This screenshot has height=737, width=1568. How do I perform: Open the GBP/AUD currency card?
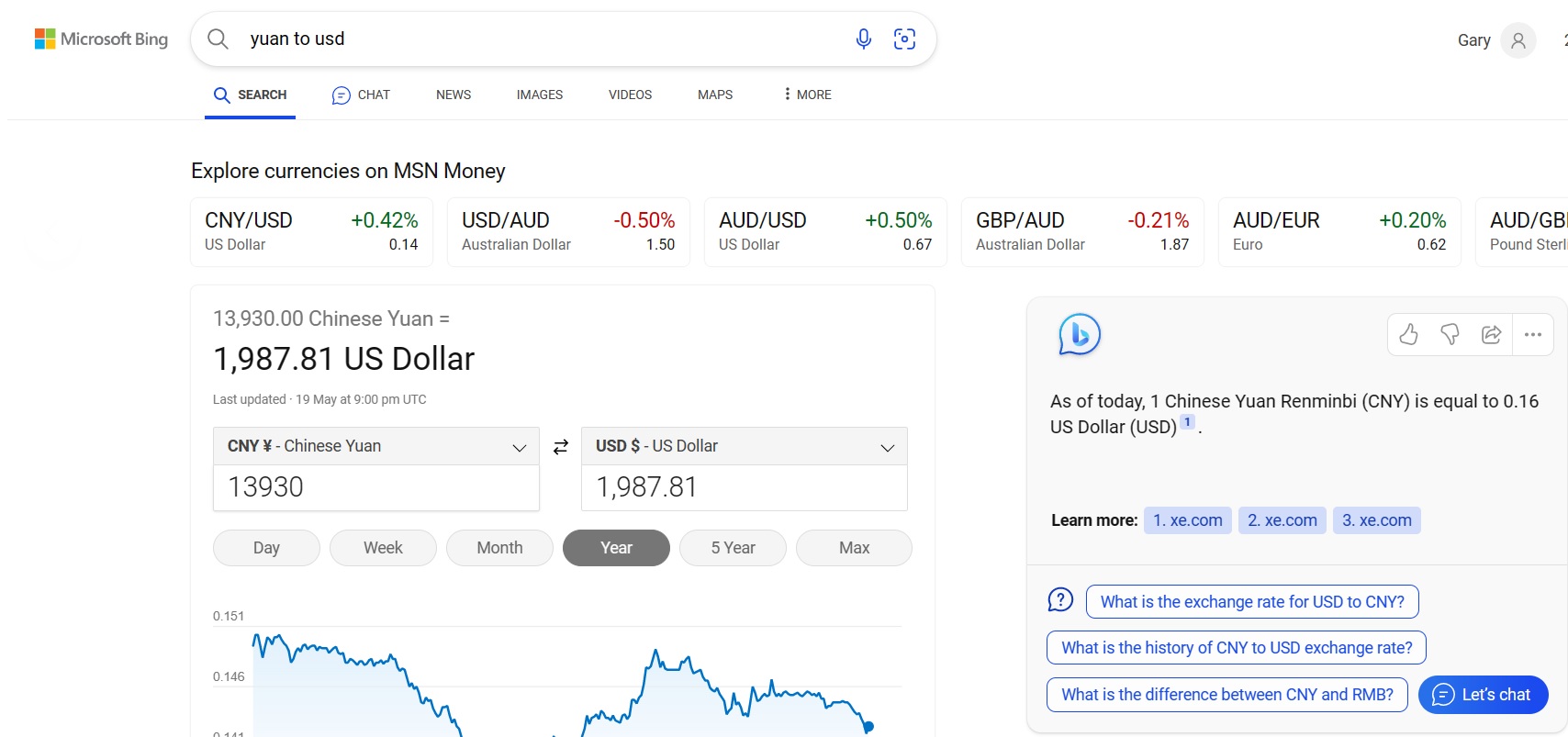point(1082,232)
